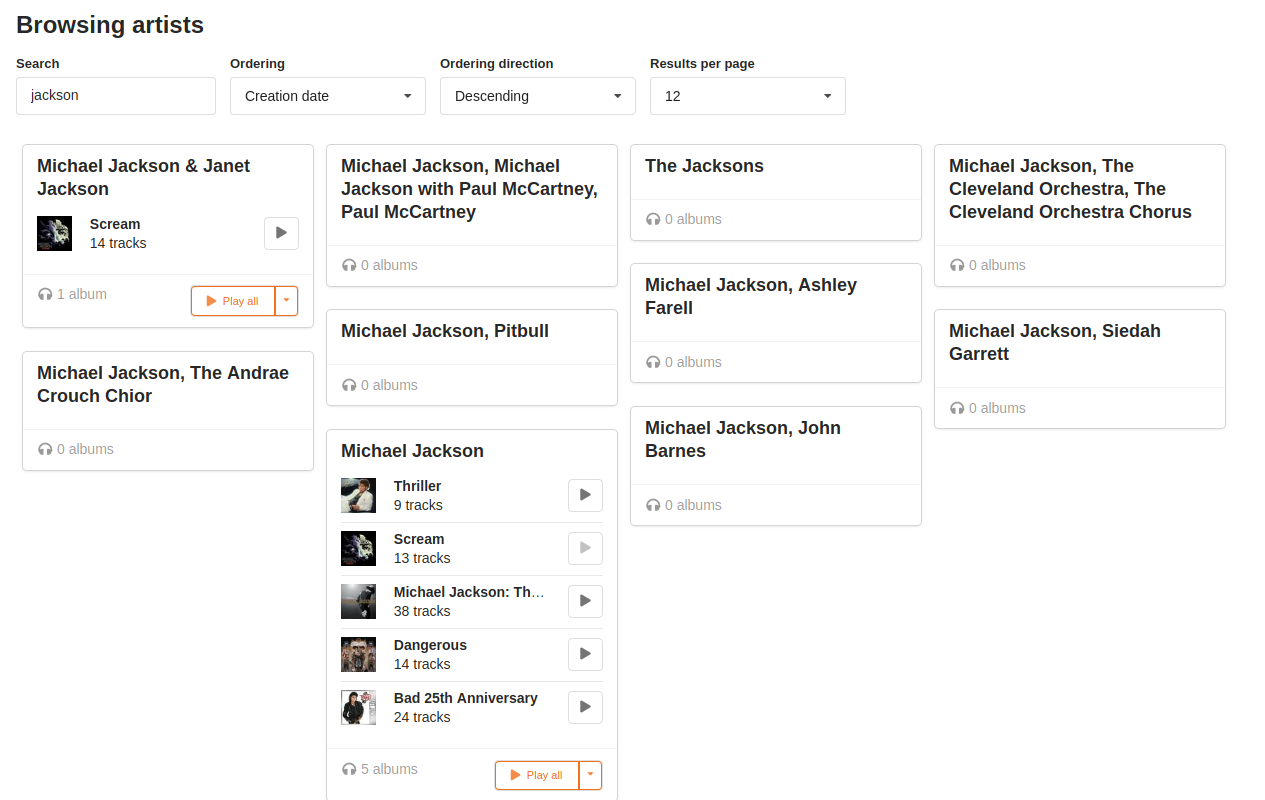Expand the Play all arrow in the Michael Jackson card
1265x800 pixels.
[591, 775]
